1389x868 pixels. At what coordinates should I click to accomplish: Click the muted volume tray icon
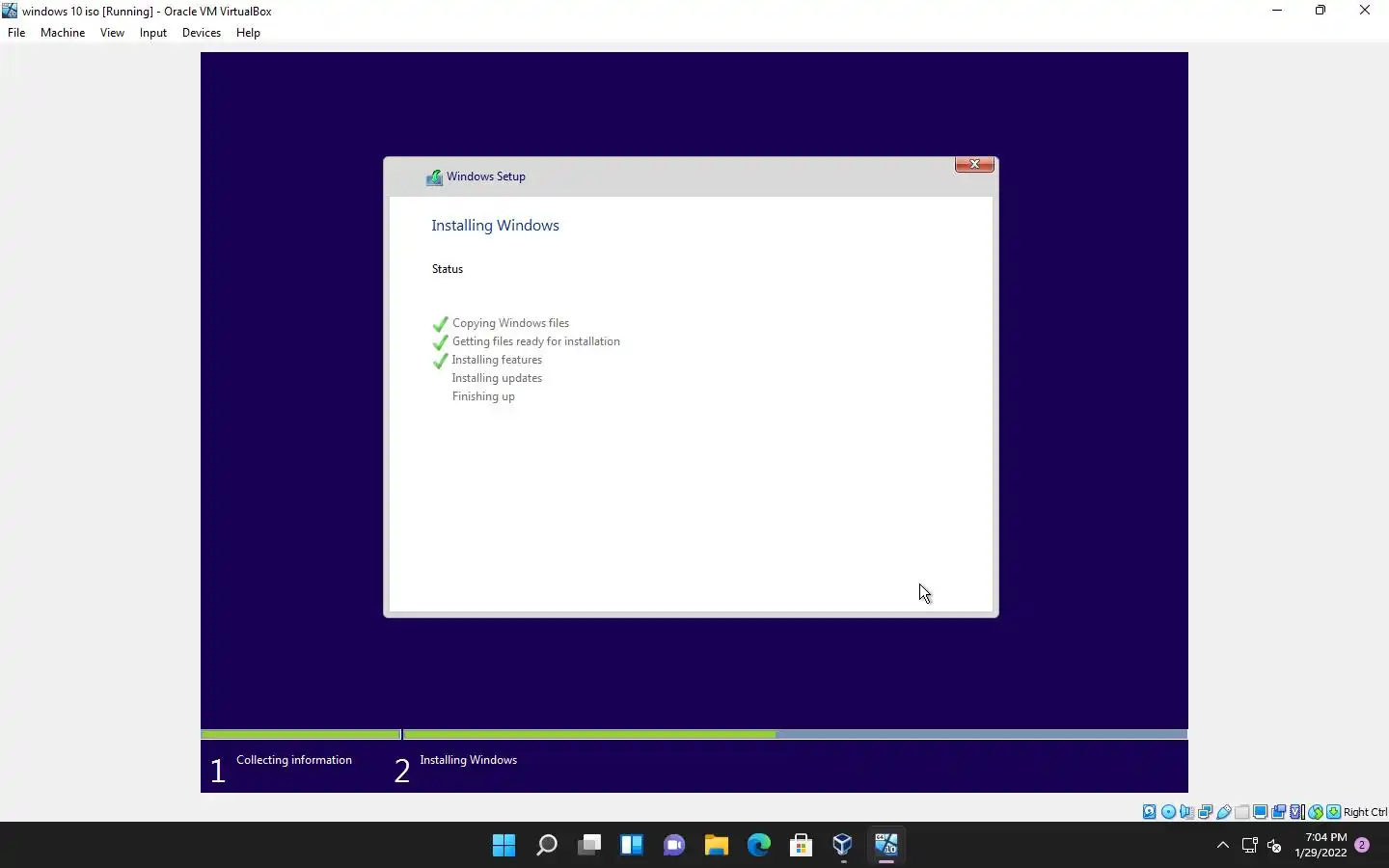(x=1274, y=846)
